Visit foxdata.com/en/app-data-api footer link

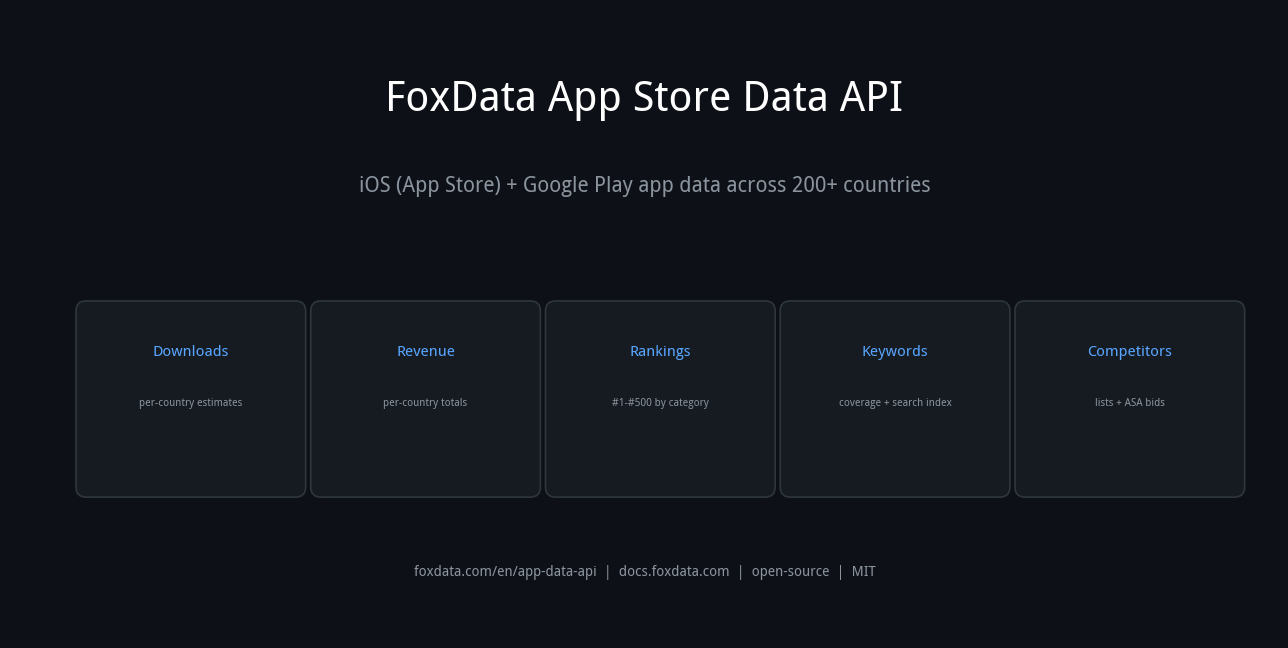[x=505, y=571]
